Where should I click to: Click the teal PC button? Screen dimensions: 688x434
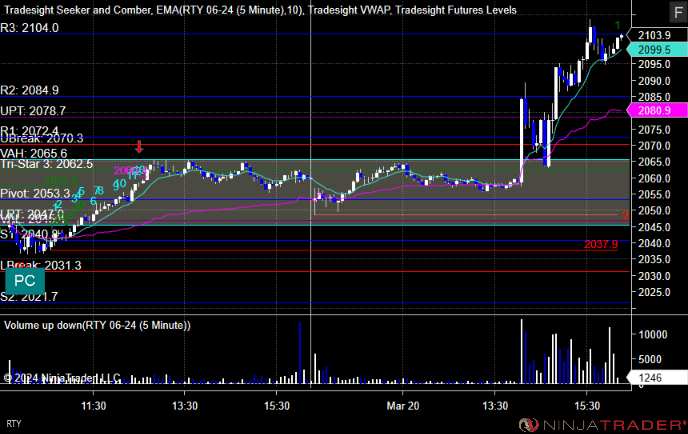click(25, 281)
